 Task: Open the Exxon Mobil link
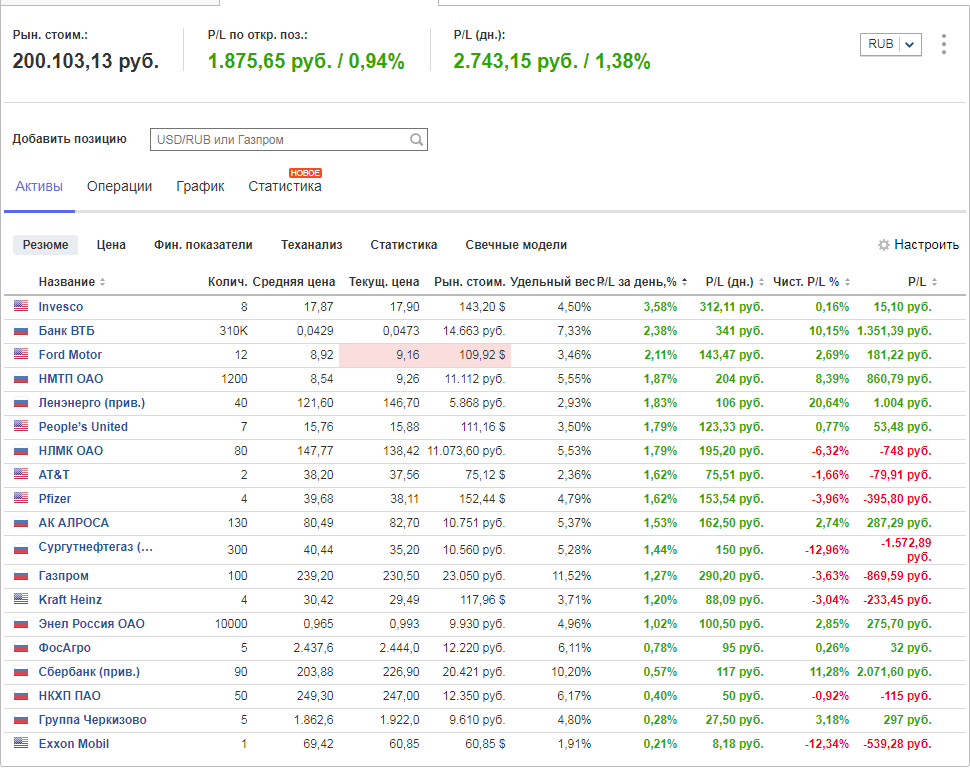click(74, 744)
